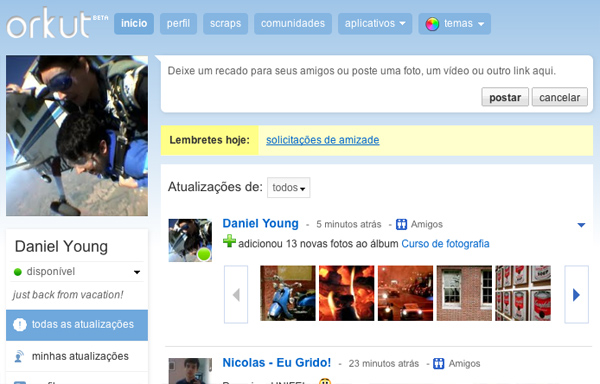Open the scraps tab
The height and width of the screenshot is (384, 600).
pos(225,24)
